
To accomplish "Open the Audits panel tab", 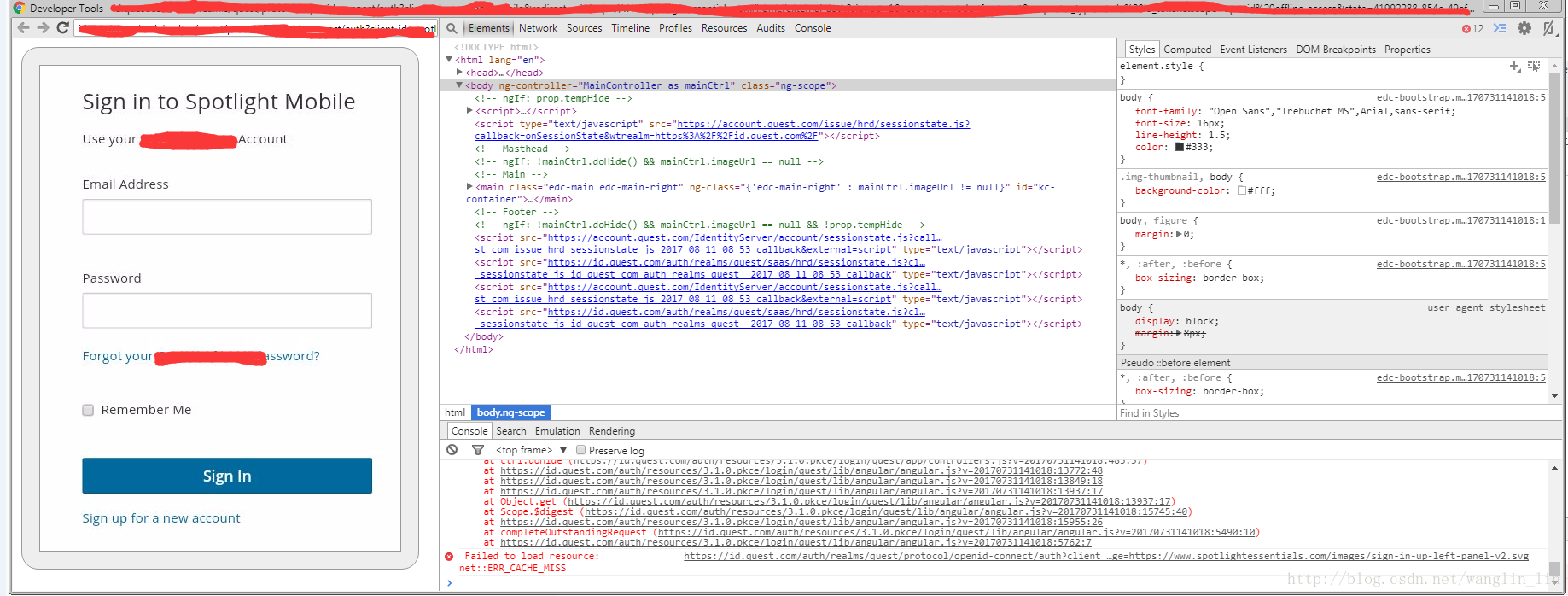I will click(x=771, y=28).
